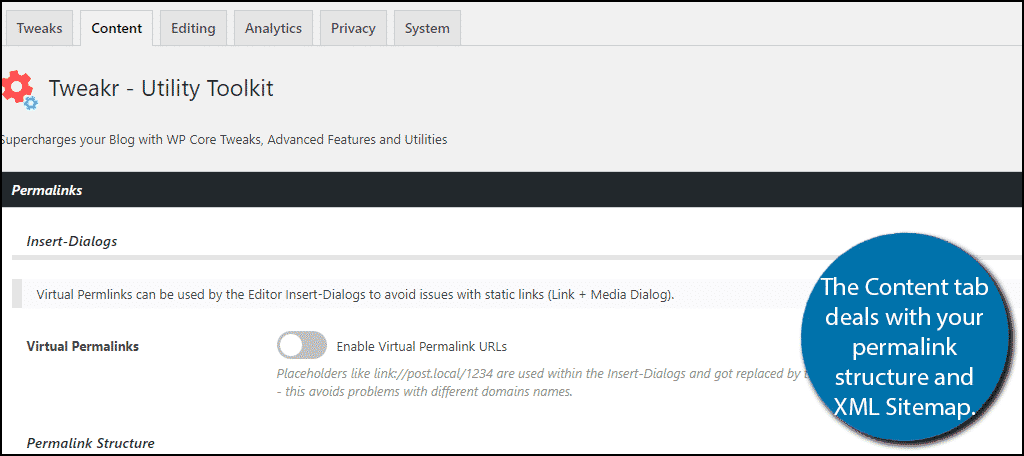
Task: Open the Privacy tab
Action: point(353,28)
